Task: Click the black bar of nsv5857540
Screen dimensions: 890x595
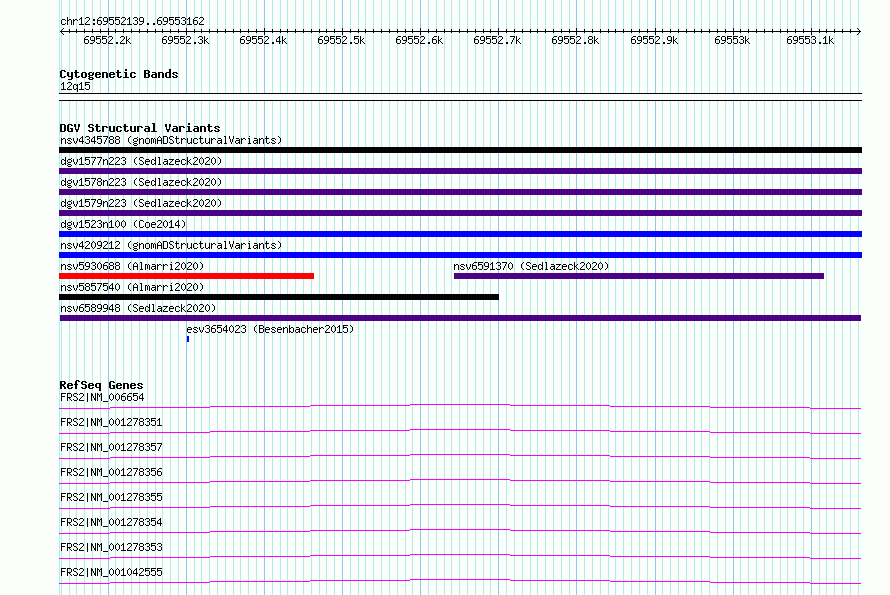Action: point(279,297)
